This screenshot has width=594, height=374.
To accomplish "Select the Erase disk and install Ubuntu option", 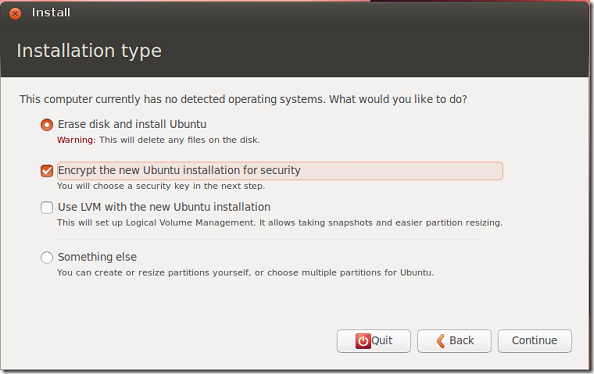I will [x=47, y=125].
